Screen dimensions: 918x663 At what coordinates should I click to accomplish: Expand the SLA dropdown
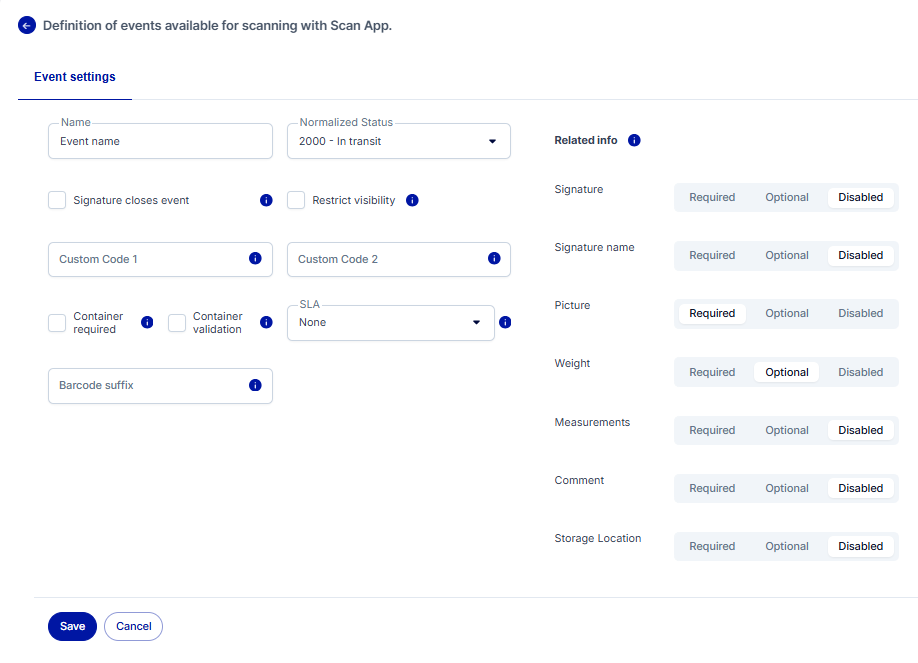390,323
